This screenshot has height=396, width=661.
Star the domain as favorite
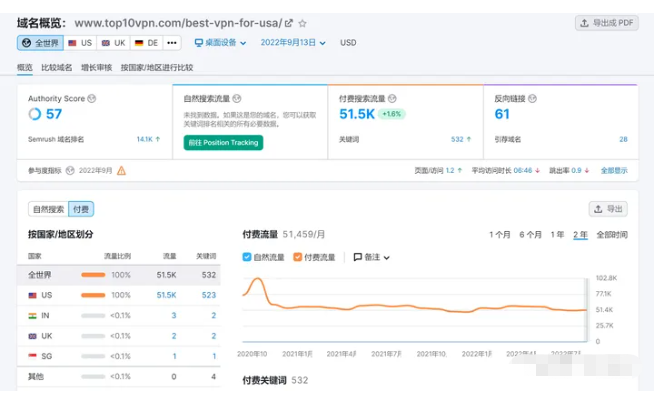coord(302,23)
